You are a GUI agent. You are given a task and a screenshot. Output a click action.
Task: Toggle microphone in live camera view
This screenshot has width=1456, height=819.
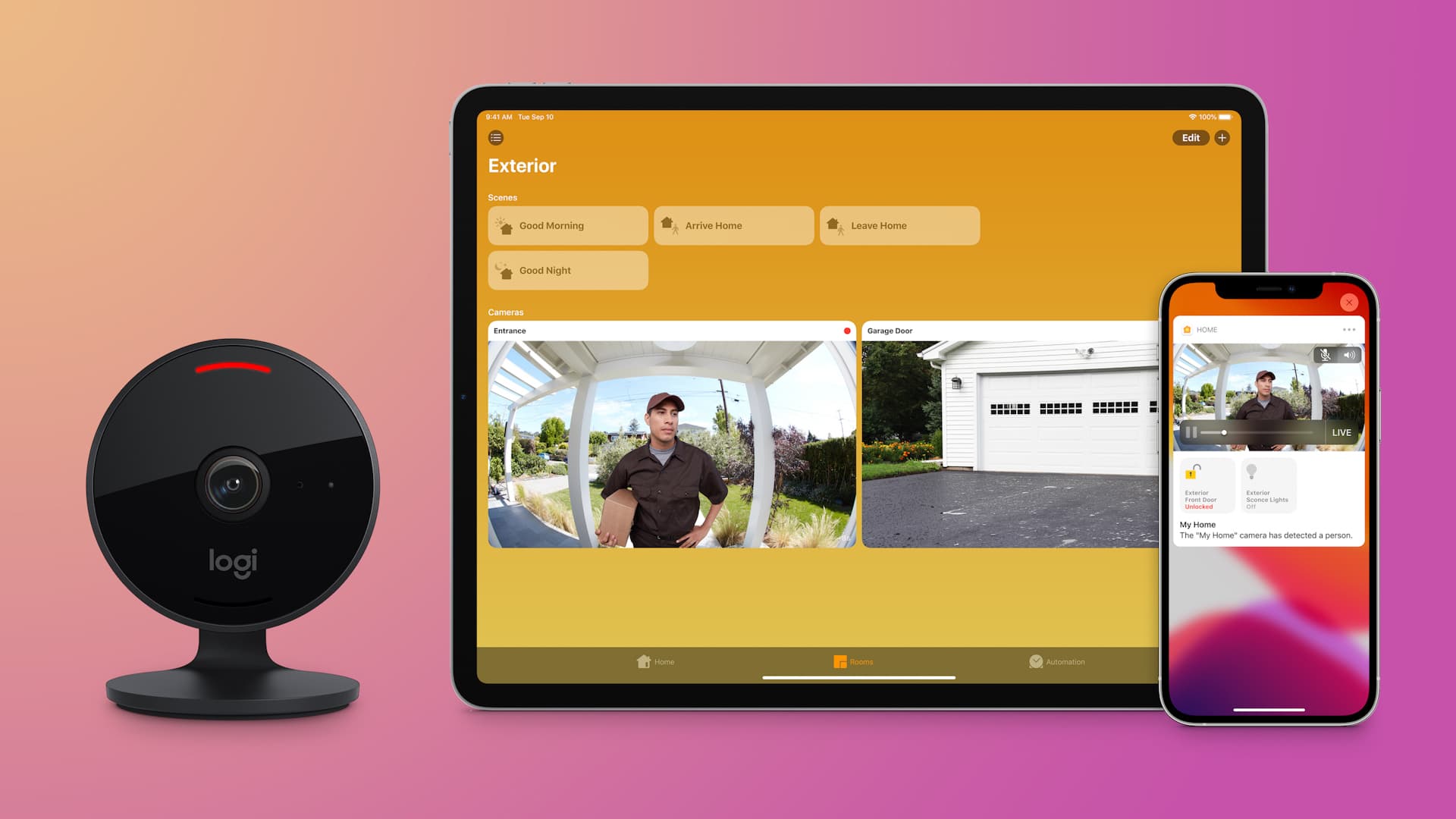coord(1325,356)
